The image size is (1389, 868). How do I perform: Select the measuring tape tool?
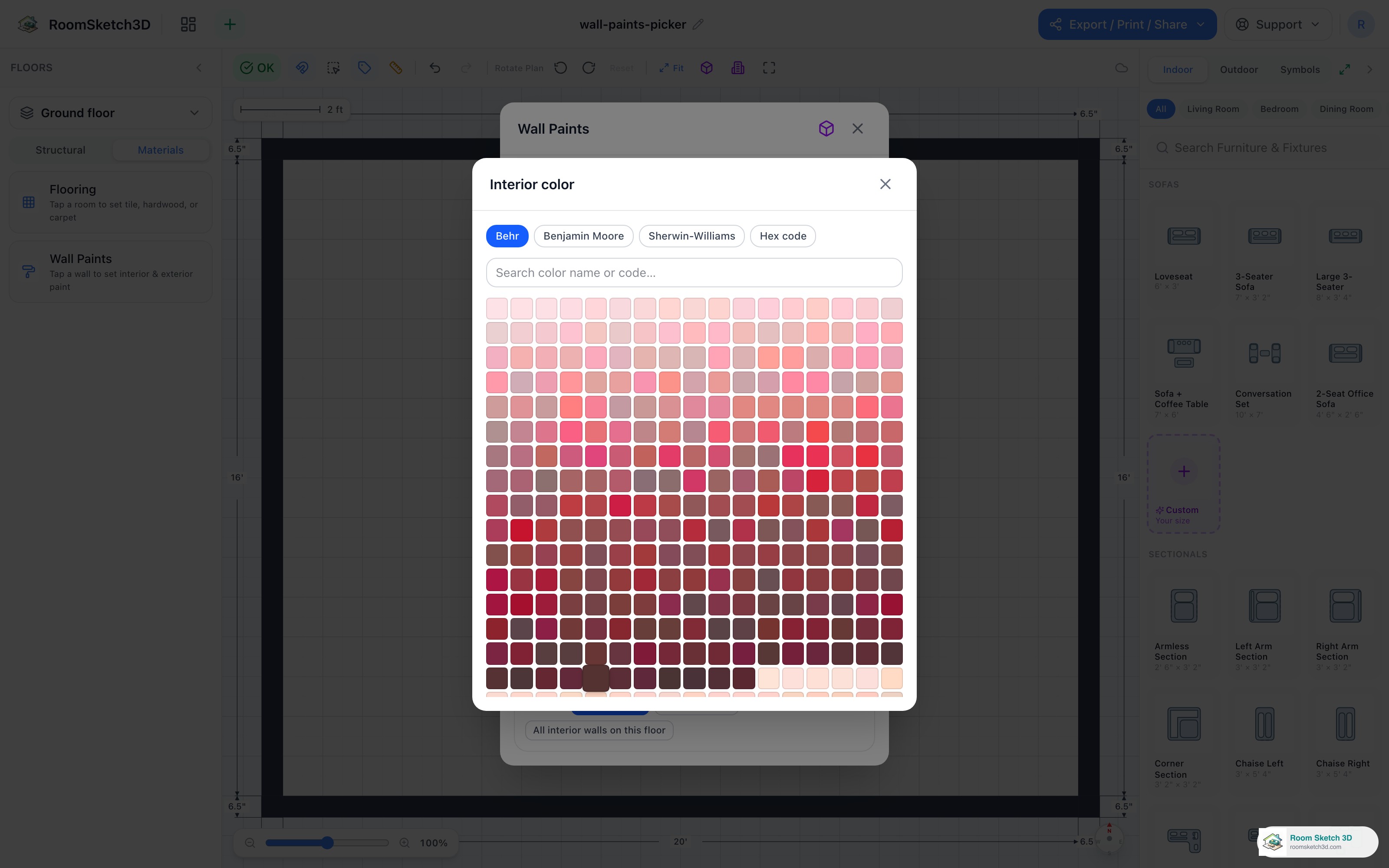tap(395, 68)
